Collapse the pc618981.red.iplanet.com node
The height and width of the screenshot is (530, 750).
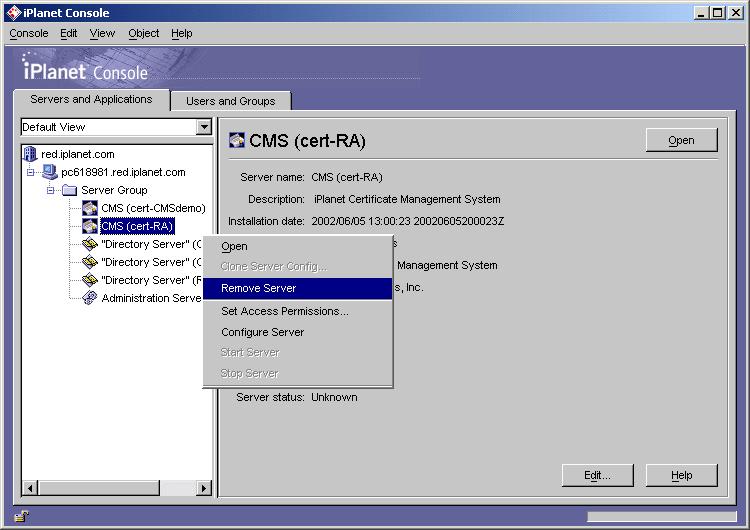31,172
